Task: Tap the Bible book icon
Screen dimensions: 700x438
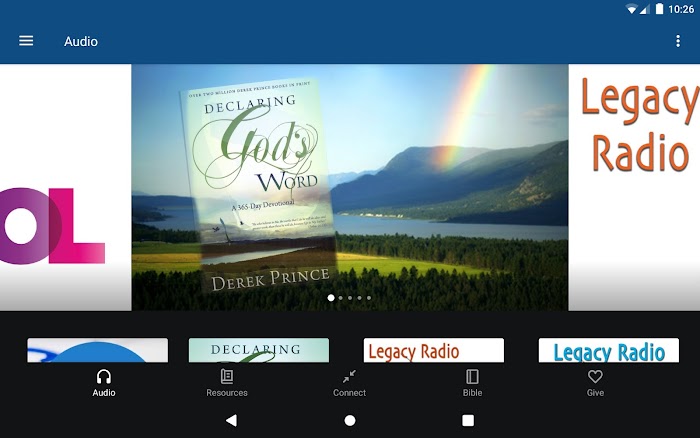Action: point(472,376)
